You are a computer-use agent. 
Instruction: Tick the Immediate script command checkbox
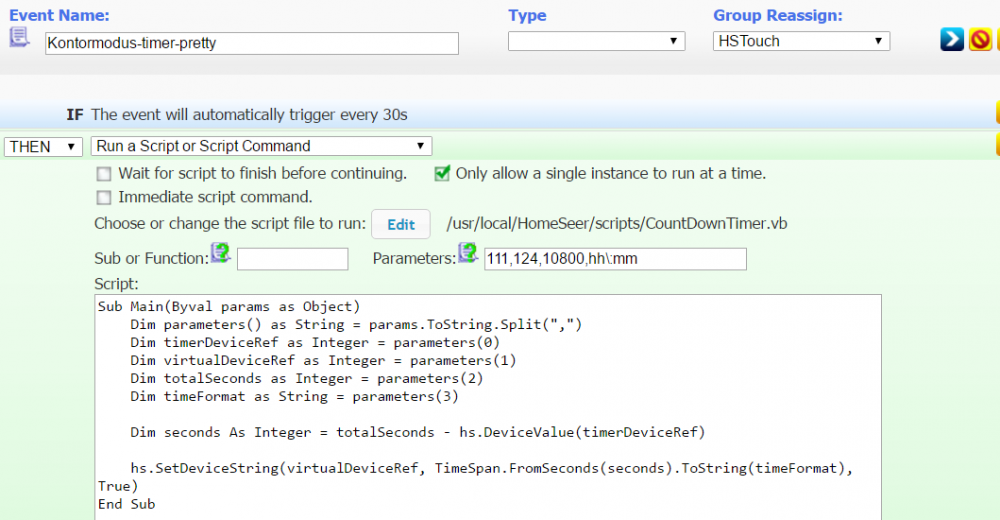point(104,197)
